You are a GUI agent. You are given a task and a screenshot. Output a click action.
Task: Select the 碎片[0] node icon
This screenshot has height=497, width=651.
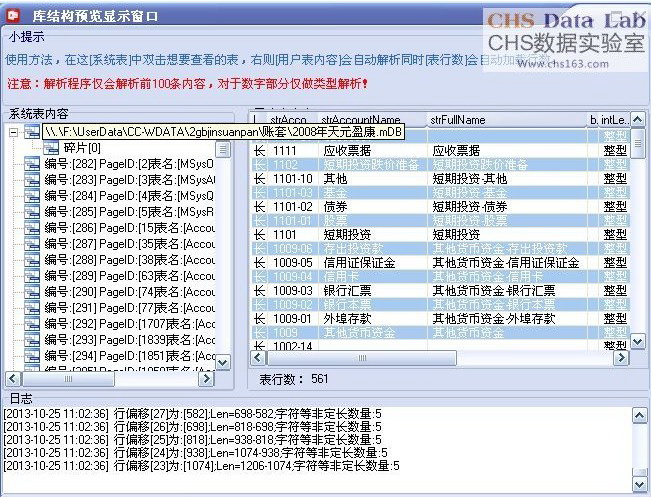click(x=51, y=148)
